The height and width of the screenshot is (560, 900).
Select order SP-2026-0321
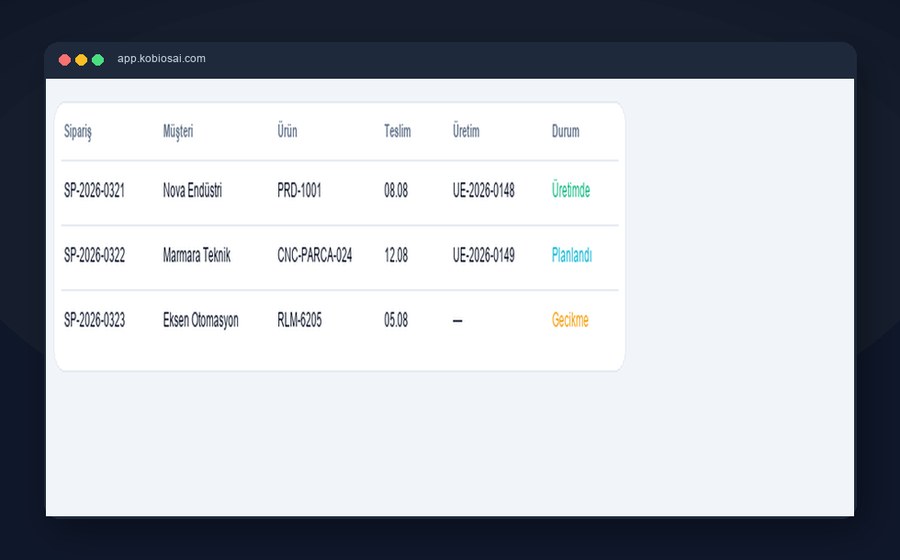[x=94, y=190]
